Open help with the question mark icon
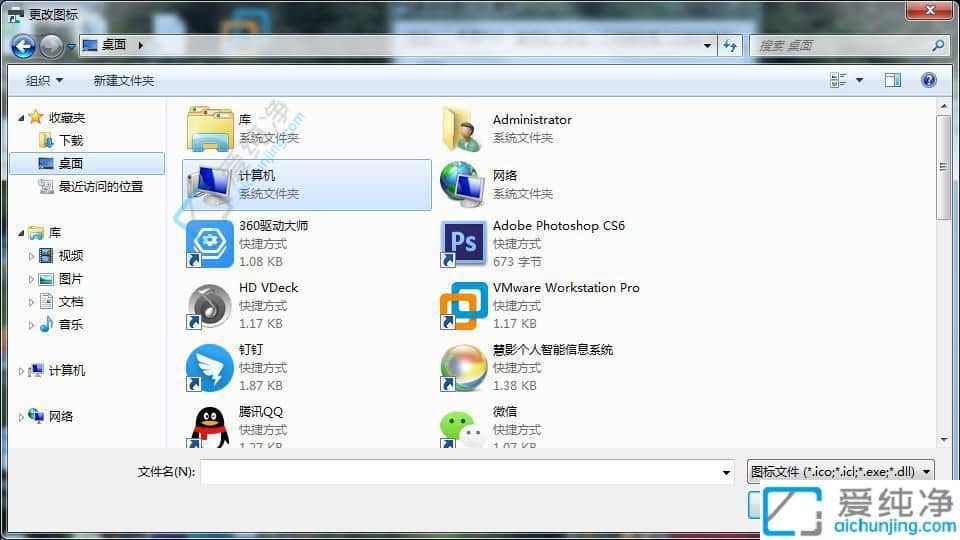The image size is (960, 540). tap(928, 80)
